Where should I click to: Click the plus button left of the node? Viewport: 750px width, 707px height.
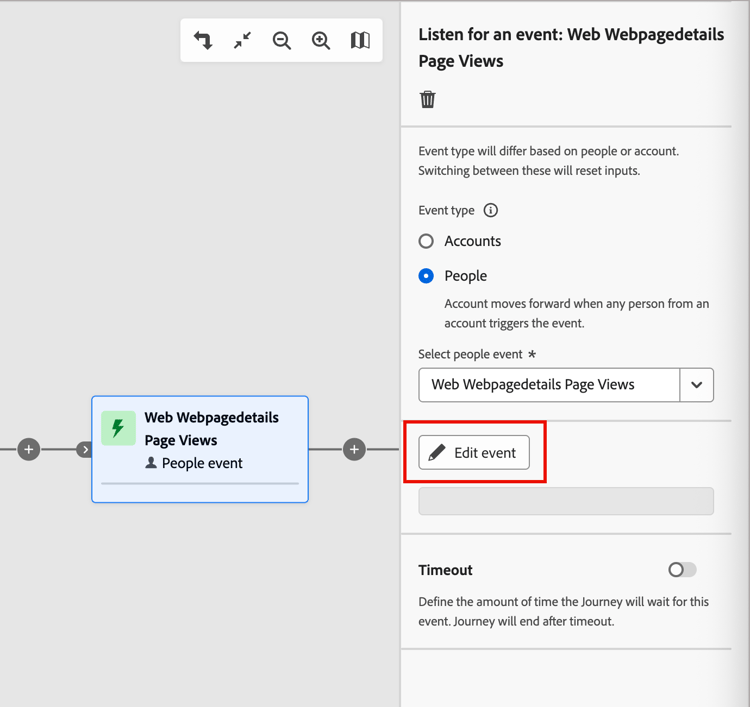(x=29, y=450)
